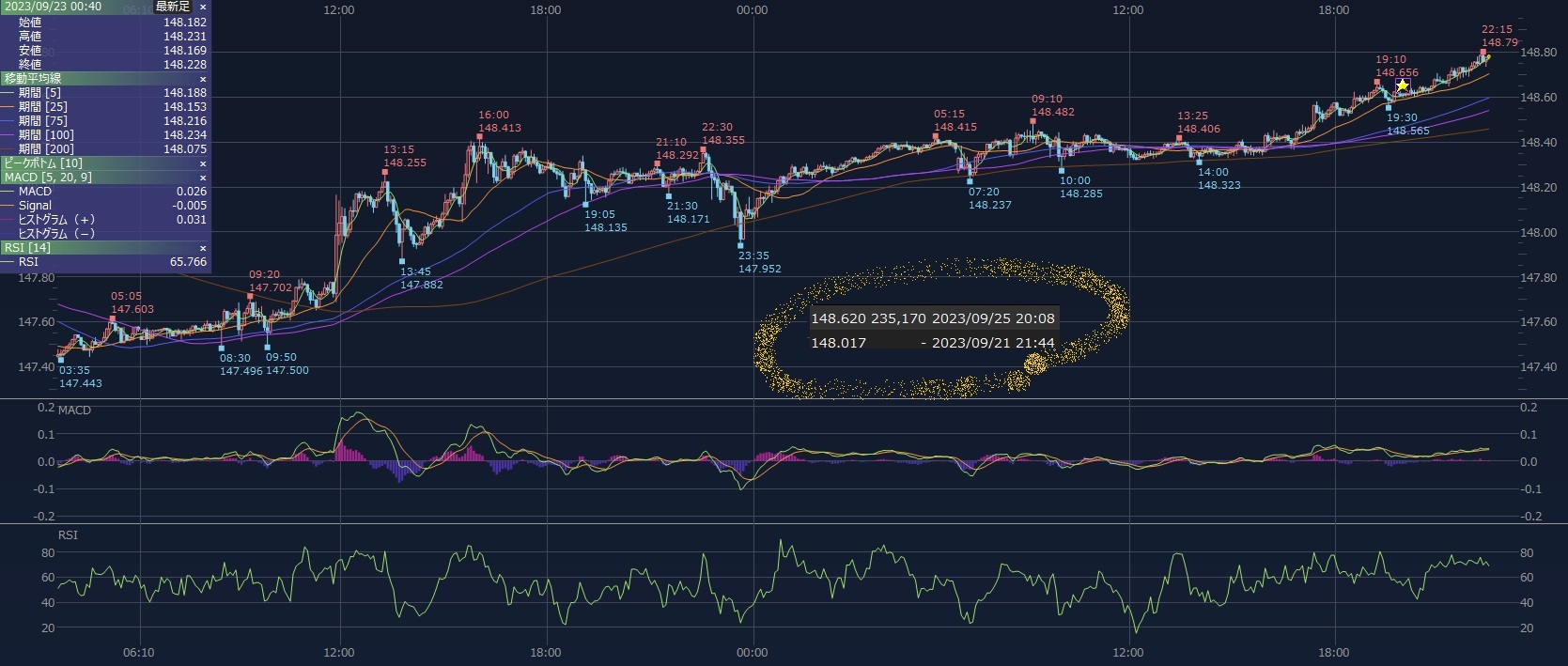Click the 16:00 peak marker at 148.413
Screen dimensions: 1568x666
coord(479,137)
